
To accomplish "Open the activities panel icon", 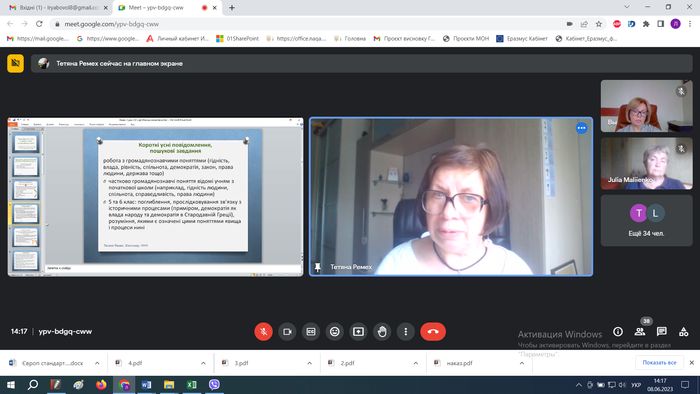I will click(x=683, y=332).
